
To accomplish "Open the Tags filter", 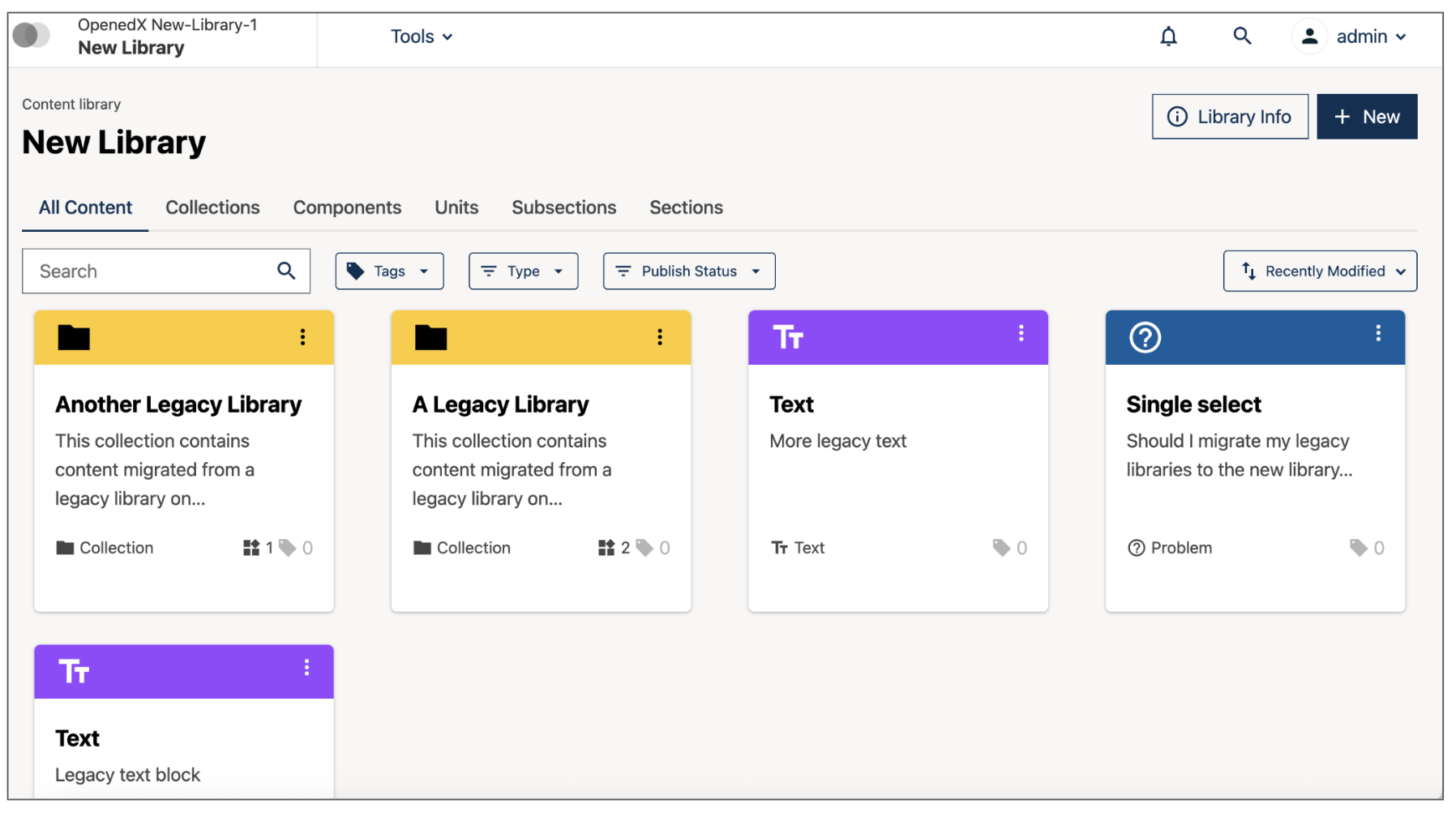I will point(389,271).
